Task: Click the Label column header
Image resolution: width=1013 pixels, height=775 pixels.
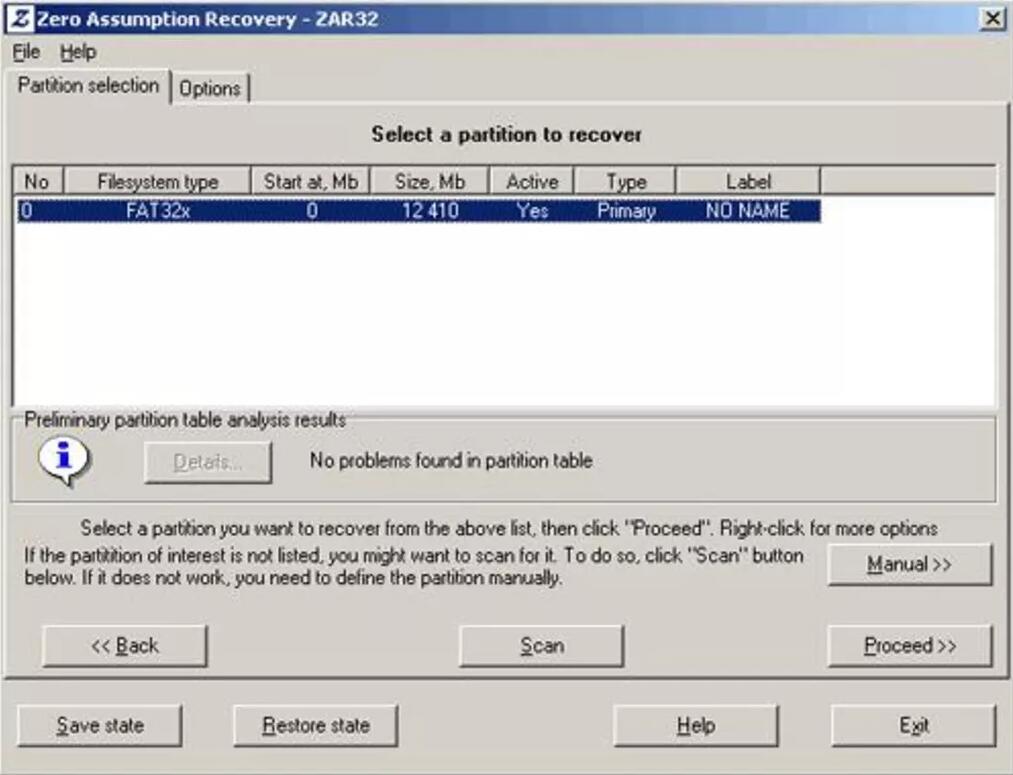Action: (x=748, y=182)
